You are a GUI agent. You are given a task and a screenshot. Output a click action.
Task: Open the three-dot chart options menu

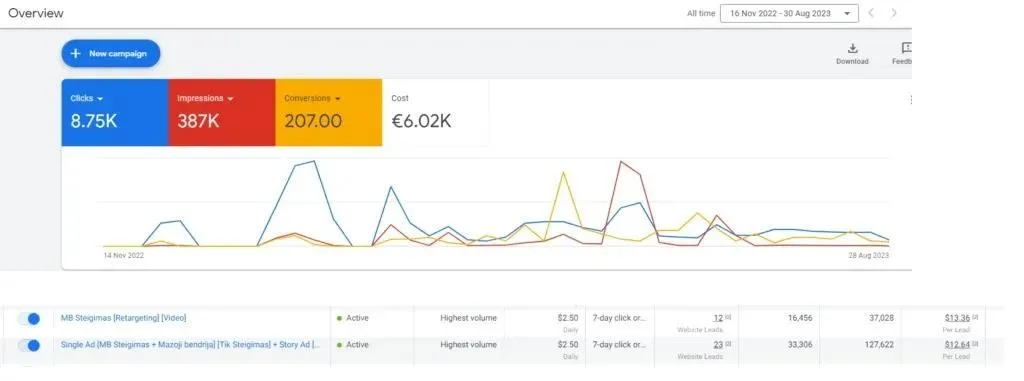(910, 99)
